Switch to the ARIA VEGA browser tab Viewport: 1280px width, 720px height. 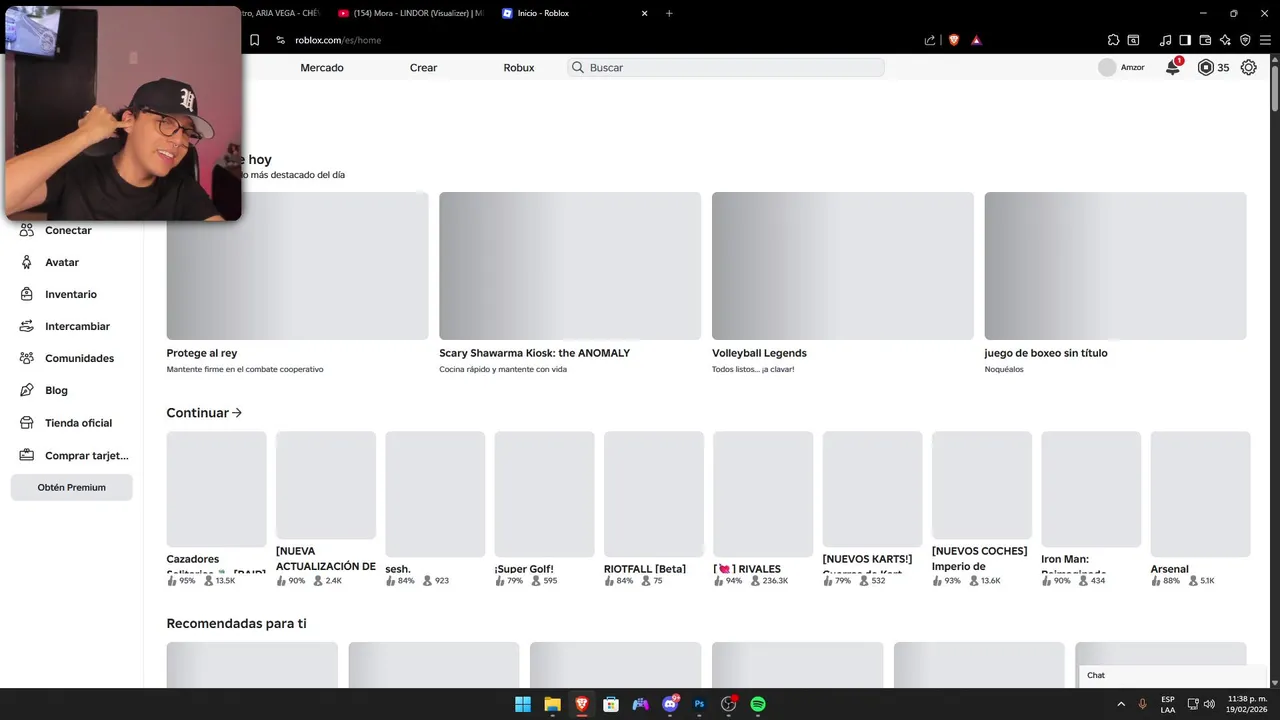(280, 13)
